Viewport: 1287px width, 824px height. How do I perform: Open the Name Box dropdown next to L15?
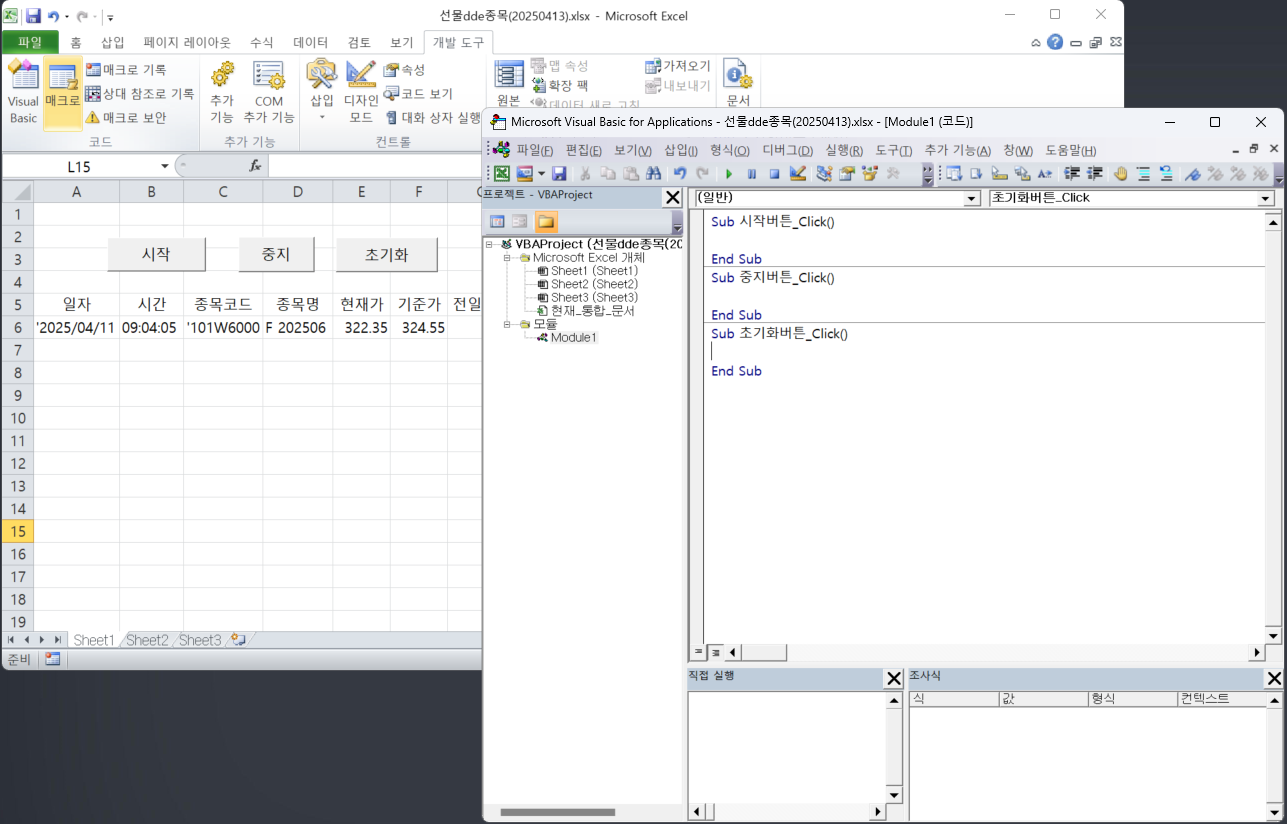(165, 166)
